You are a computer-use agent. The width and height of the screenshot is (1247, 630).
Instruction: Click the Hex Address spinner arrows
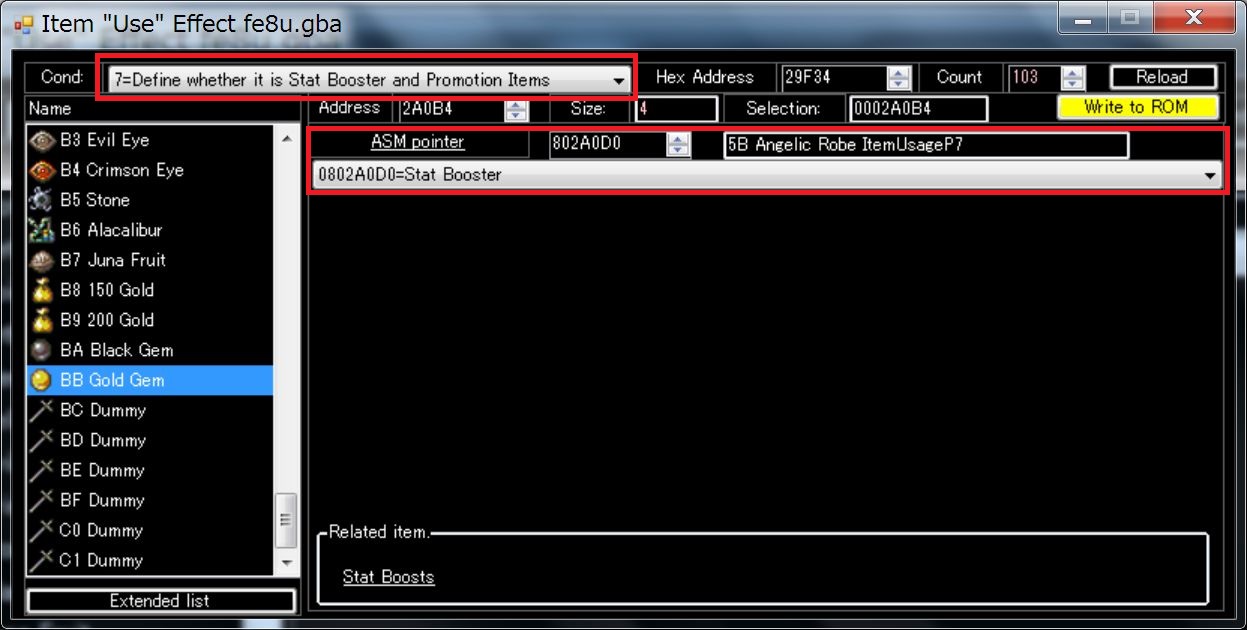click(x=899, y=78)
